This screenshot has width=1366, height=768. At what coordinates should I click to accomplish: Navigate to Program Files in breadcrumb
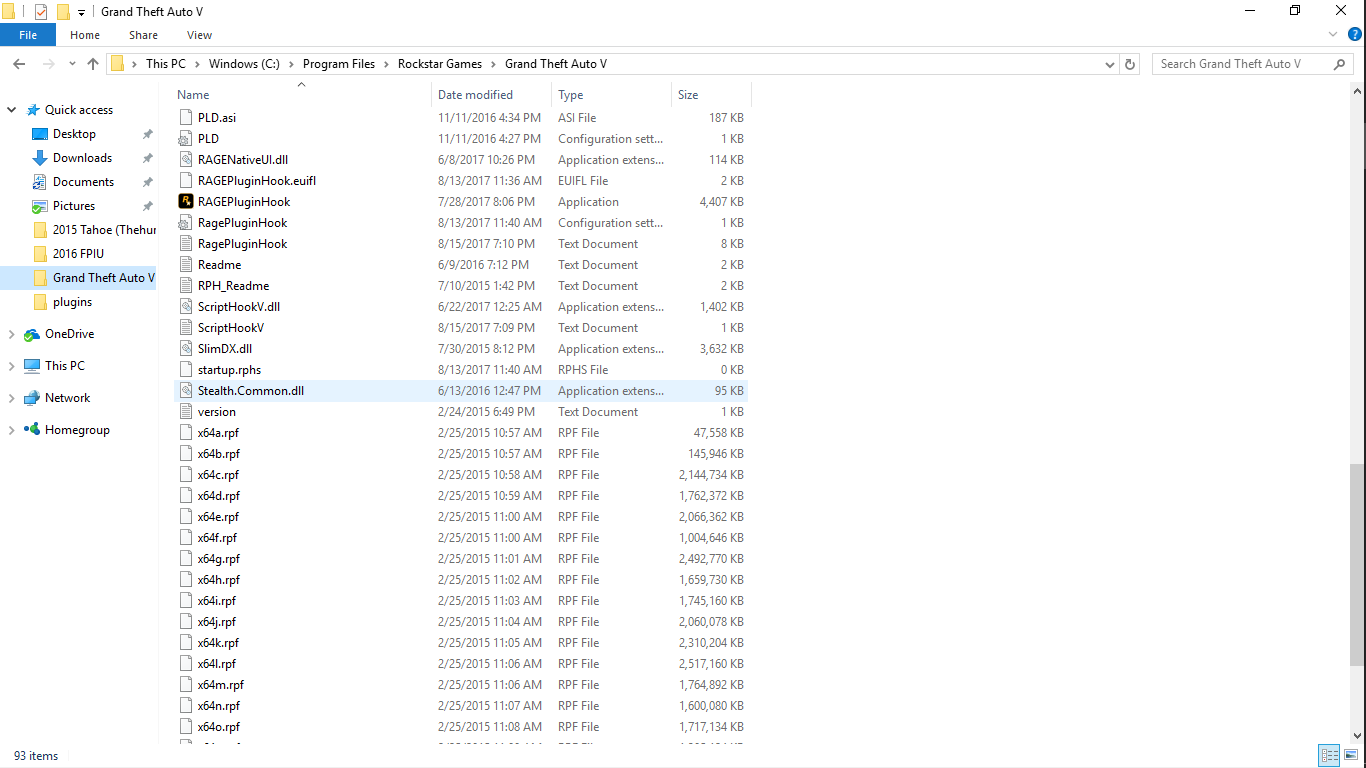click(x=339, y=64)
